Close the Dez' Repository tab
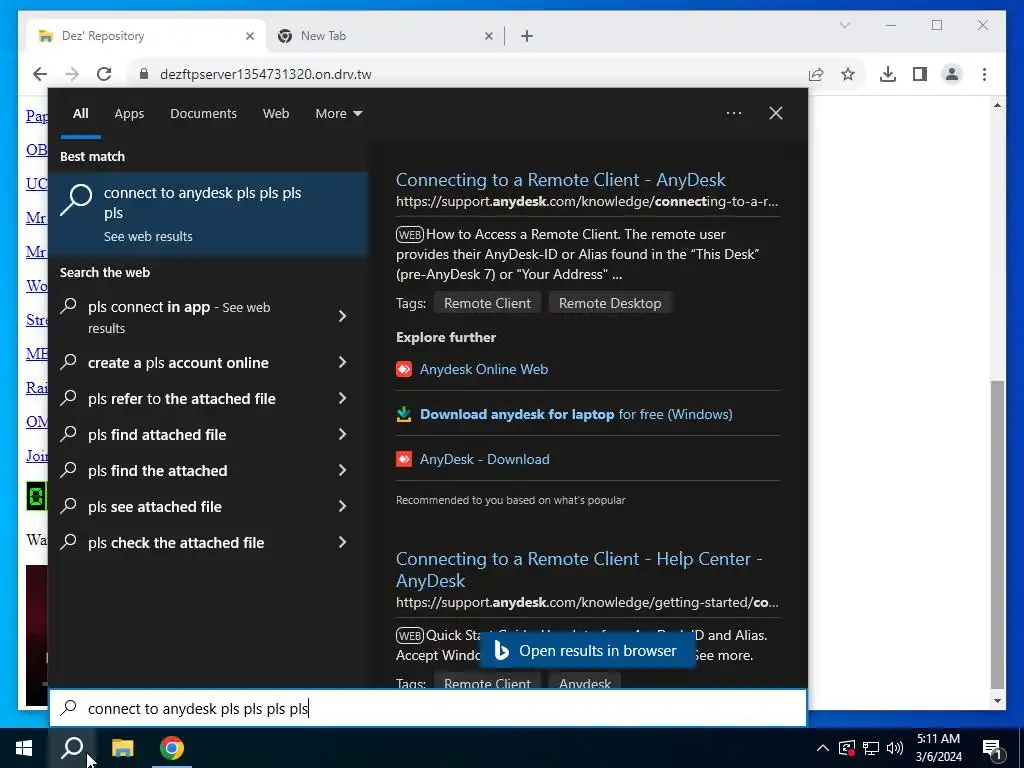The image size is (1024, 768). click(249, 36)
